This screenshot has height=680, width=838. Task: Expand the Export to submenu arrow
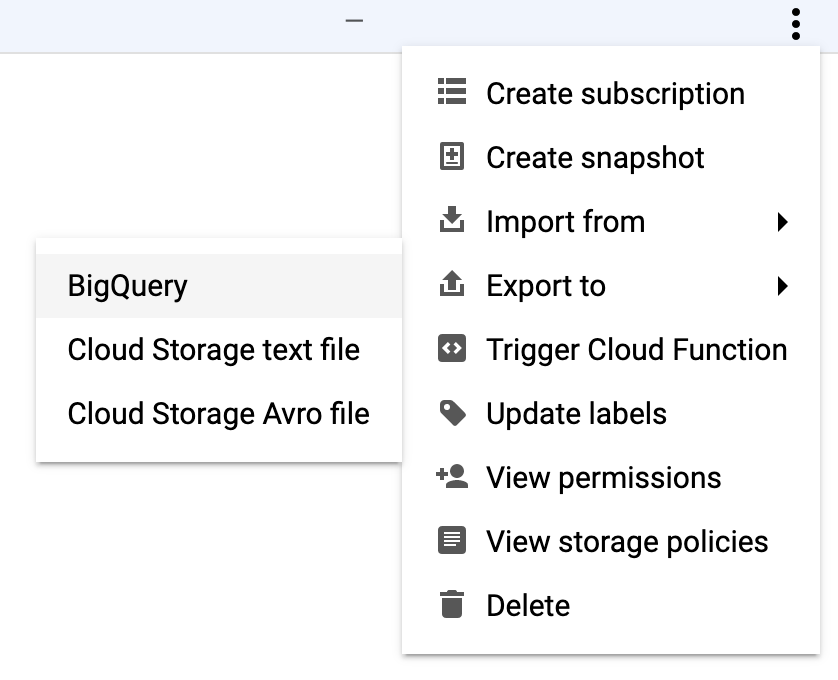tap(783, 285)
